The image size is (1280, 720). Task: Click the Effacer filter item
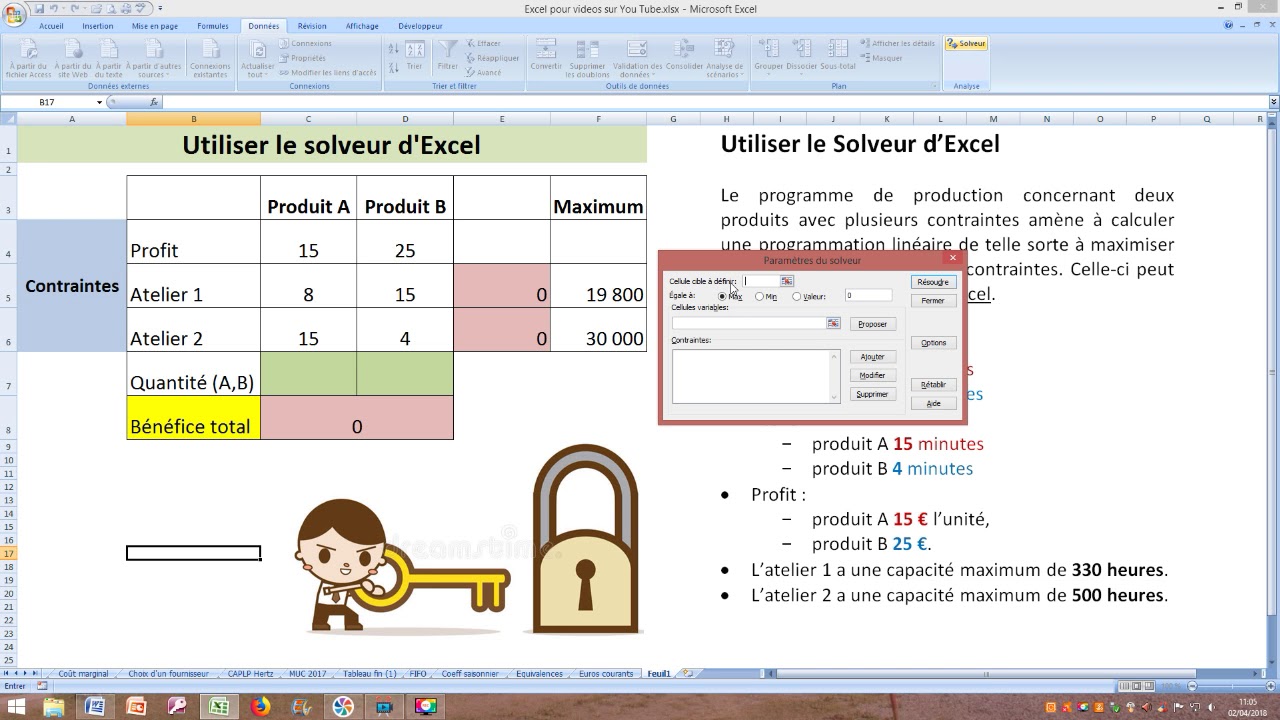pyautogui.click(x=483, y=44)
